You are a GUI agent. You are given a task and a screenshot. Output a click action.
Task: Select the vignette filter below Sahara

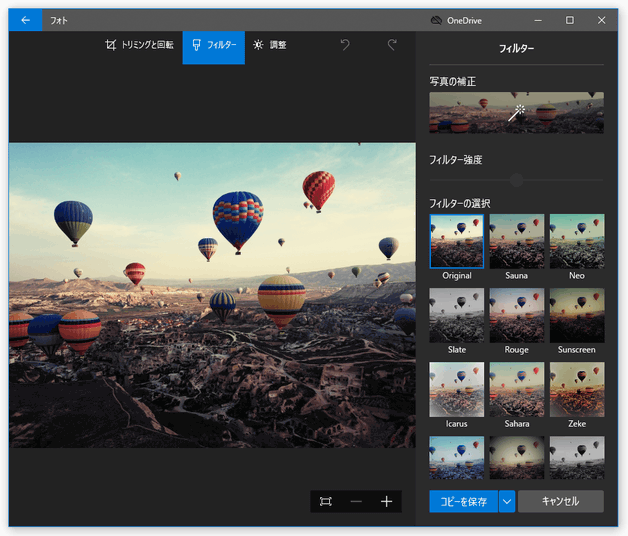517,457
